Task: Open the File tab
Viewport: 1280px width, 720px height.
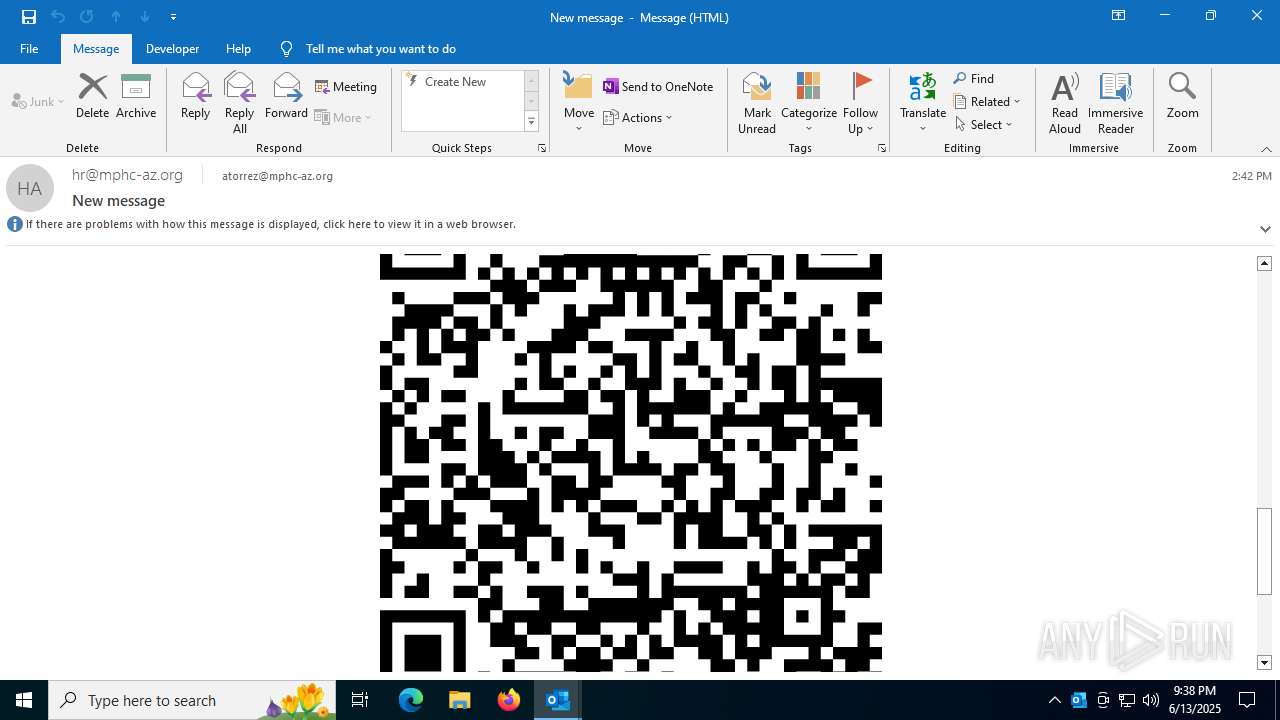Action: [x=29, y=48]
